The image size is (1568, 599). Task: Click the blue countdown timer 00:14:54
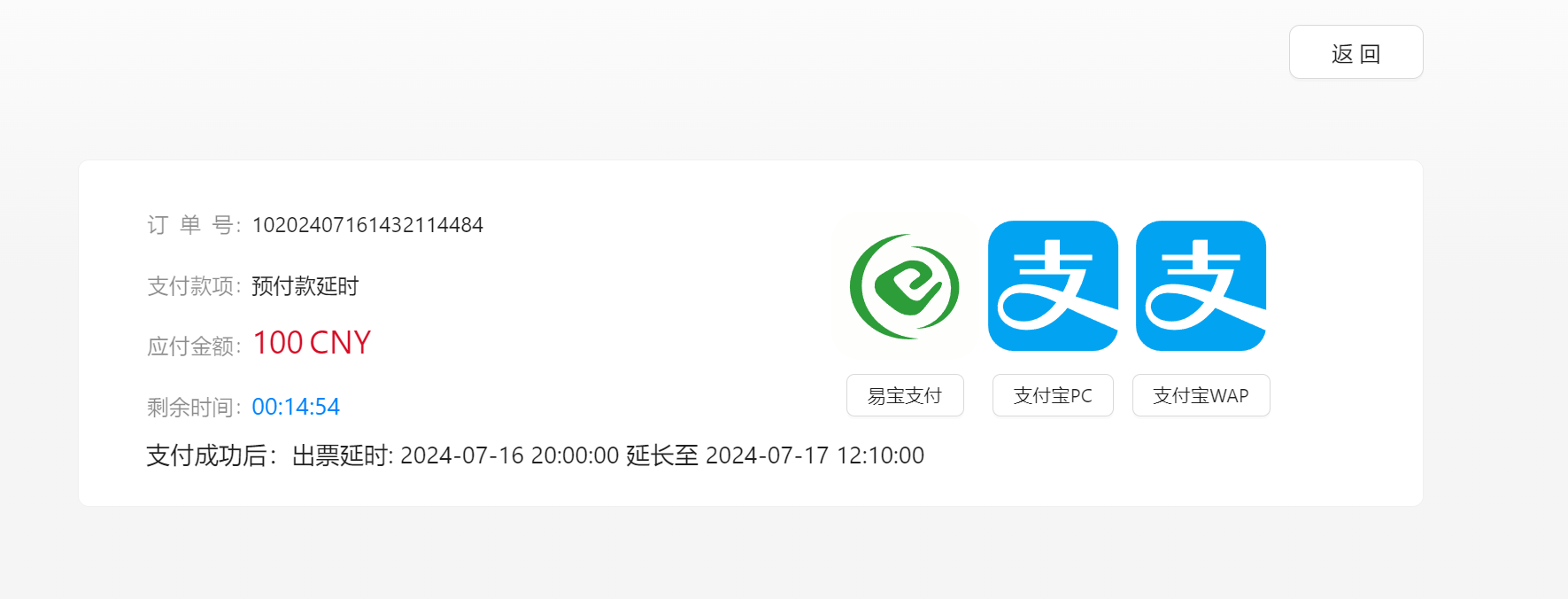pos(296,407)
